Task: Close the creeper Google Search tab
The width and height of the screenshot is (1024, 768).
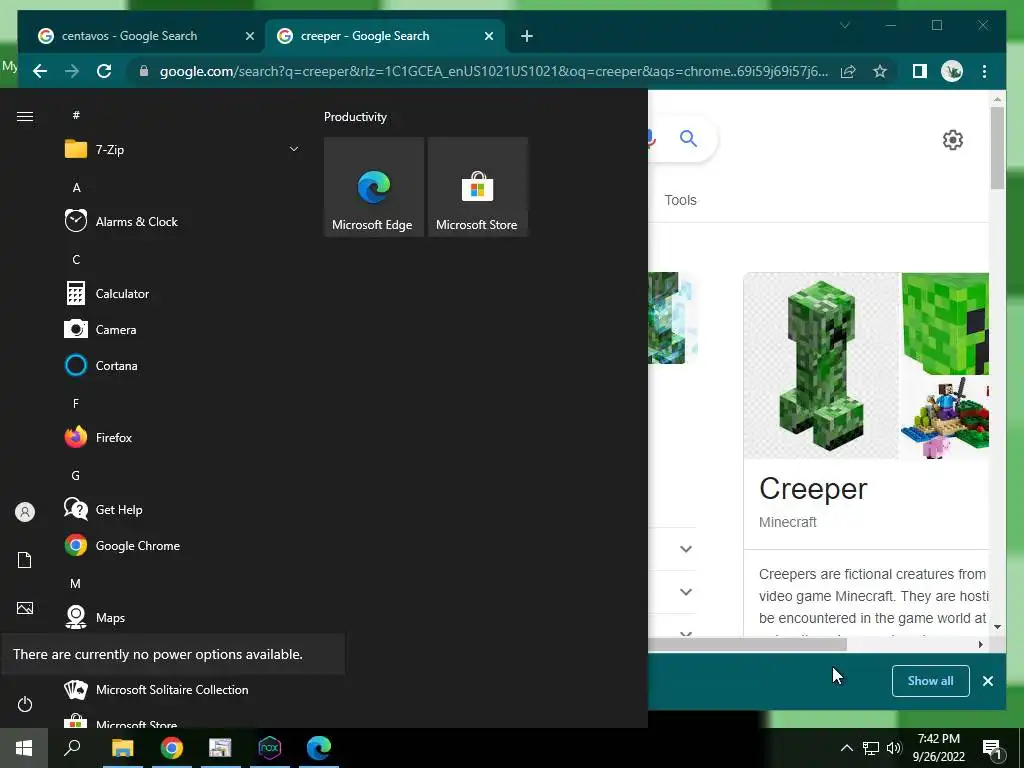Action: tap(488, 37)
